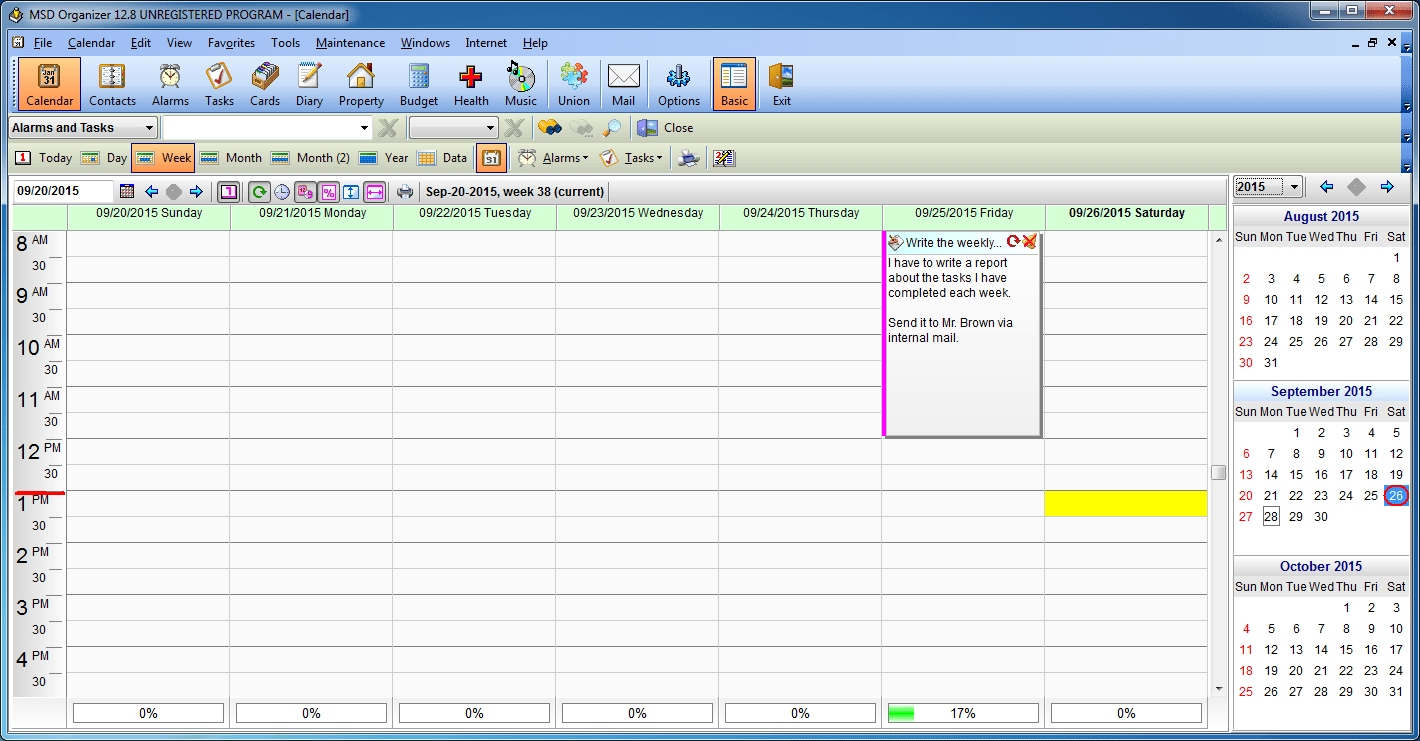Screen dimensions: 1420x741
Task: Click the Today view button
Action: point(43,158)
